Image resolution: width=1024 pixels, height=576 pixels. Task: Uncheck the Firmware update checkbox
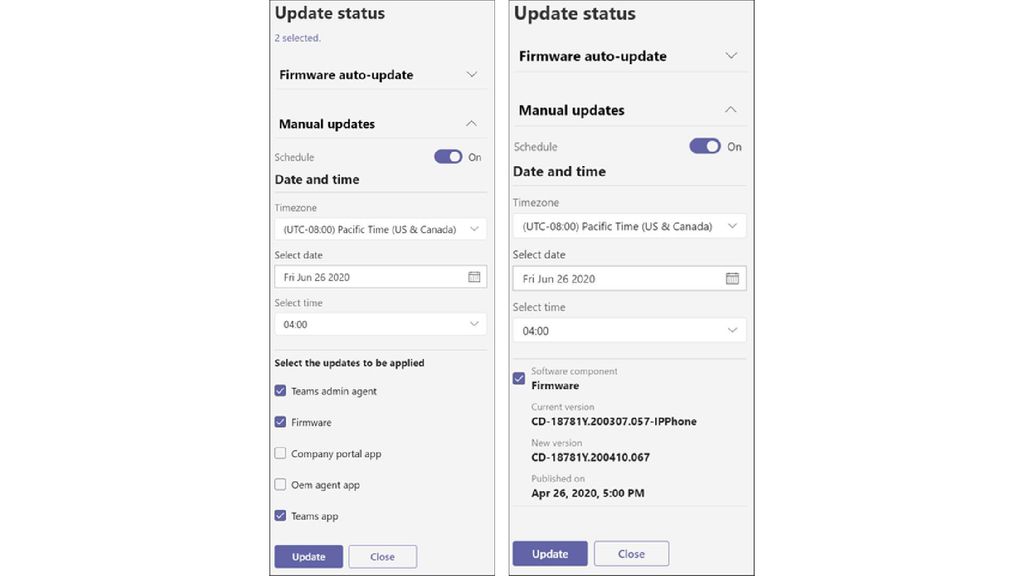[280, 422]
